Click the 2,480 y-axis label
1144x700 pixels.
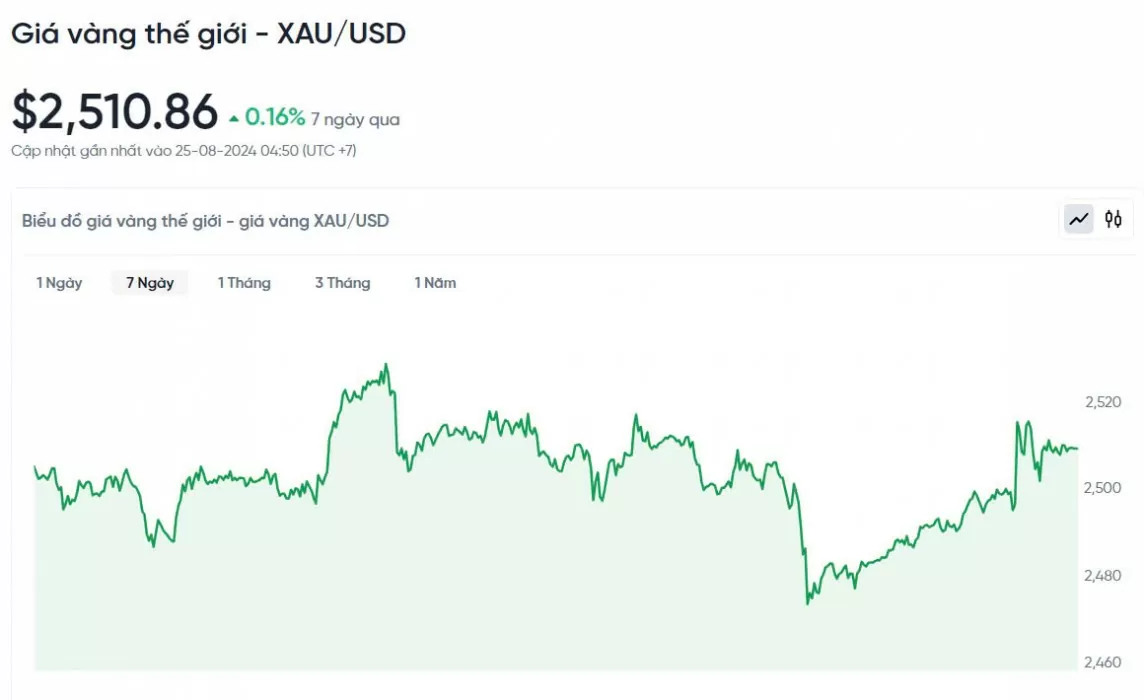1102,575
